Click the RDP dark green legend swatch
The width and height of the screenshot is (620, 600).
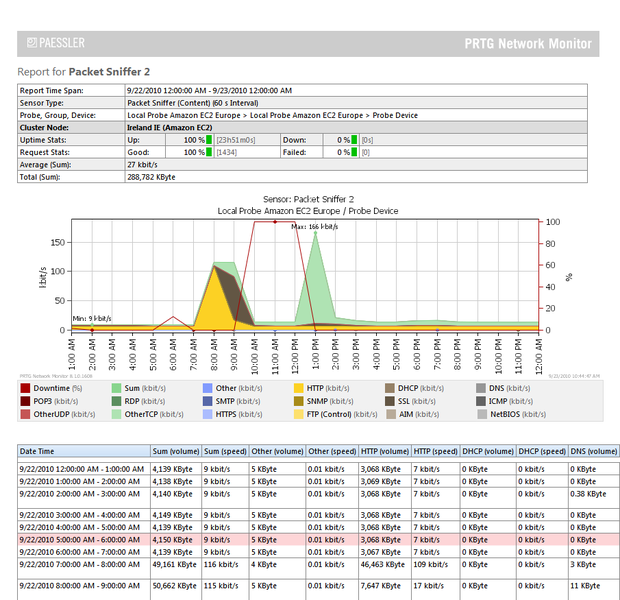(x=116, y=401)
